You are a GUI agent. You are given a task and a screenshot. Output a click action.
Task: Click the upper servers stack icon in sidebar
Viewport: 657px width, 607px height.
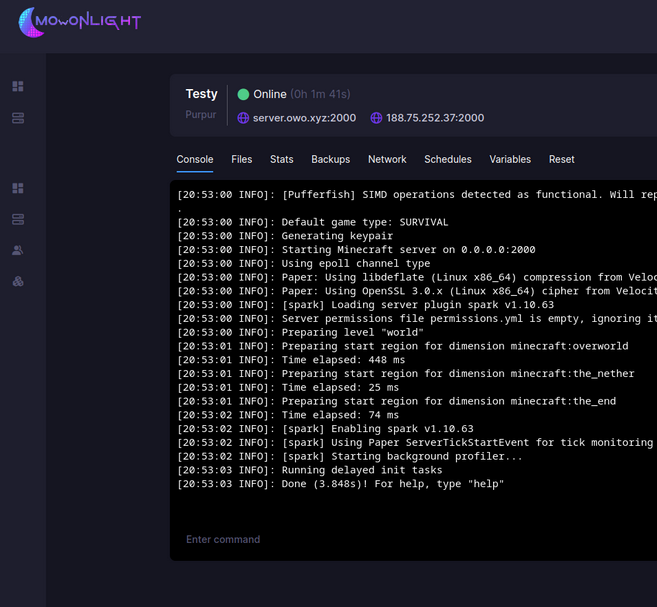[18, 118]
